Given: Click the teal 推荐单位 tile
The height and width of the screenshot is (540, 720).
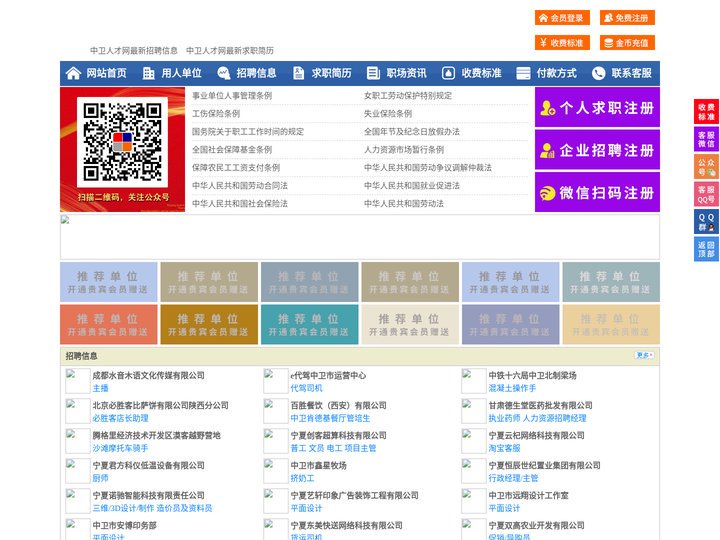Looking at the screenshot, I should pos(309,325).
